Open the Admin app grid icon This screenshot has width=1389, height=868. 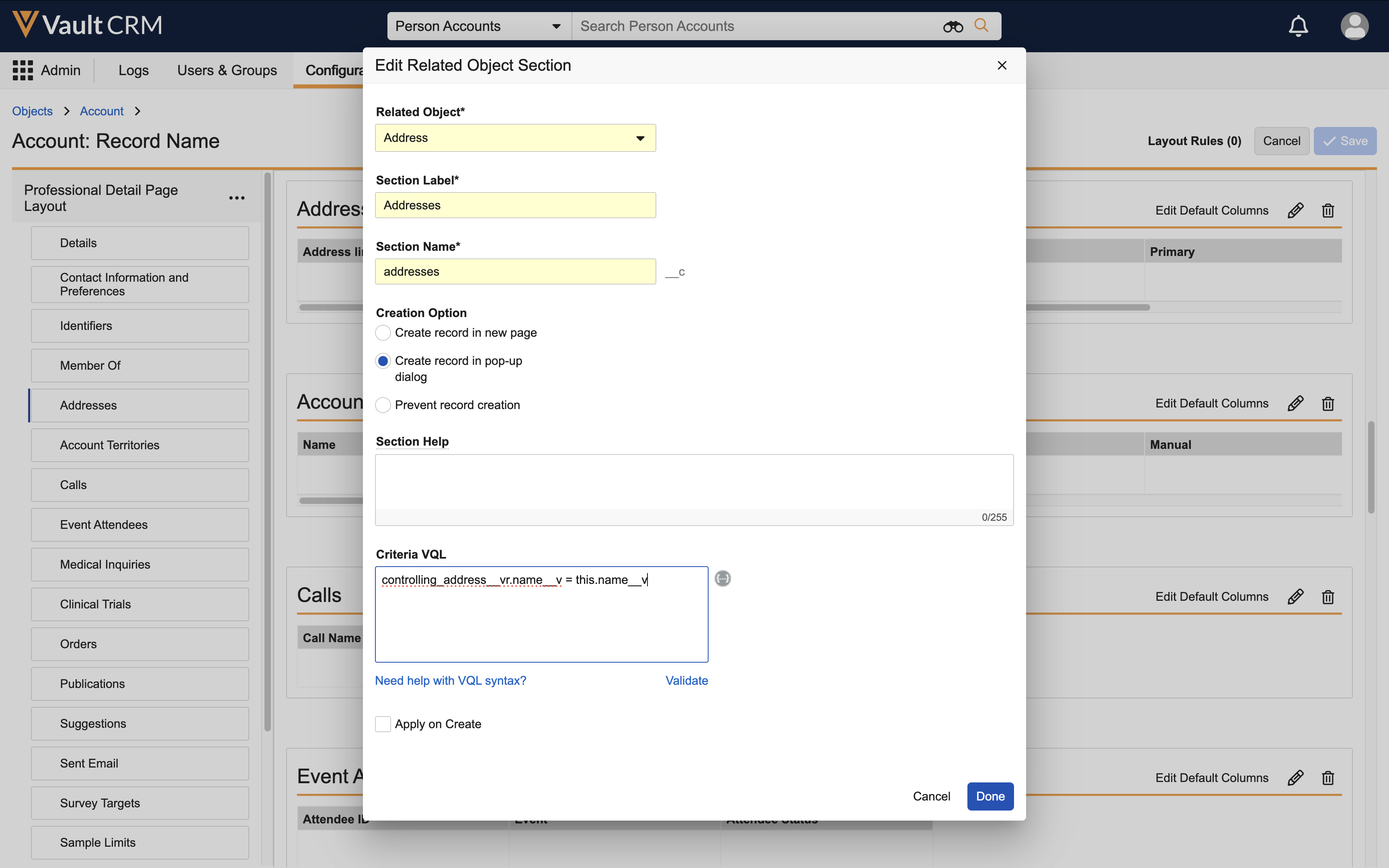click(x=23, y=70)
